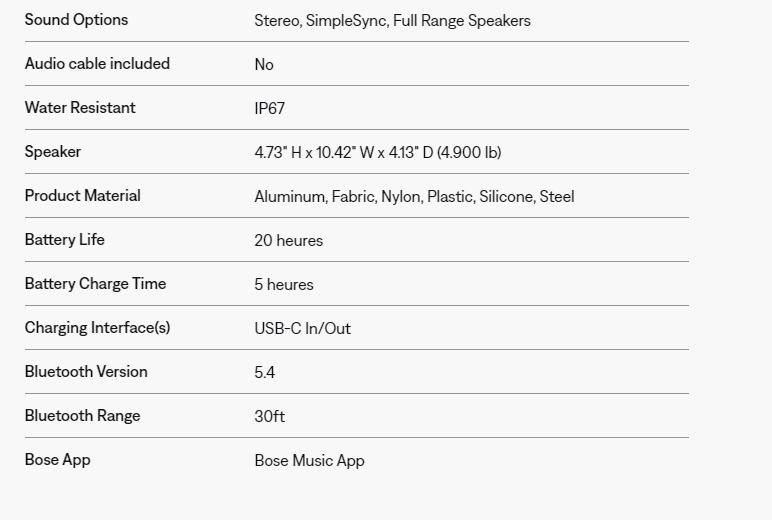This screenshot has width=772, height=528.
Task: Click the speaker dimensions and weight text
Action: (x=377, y=153)
